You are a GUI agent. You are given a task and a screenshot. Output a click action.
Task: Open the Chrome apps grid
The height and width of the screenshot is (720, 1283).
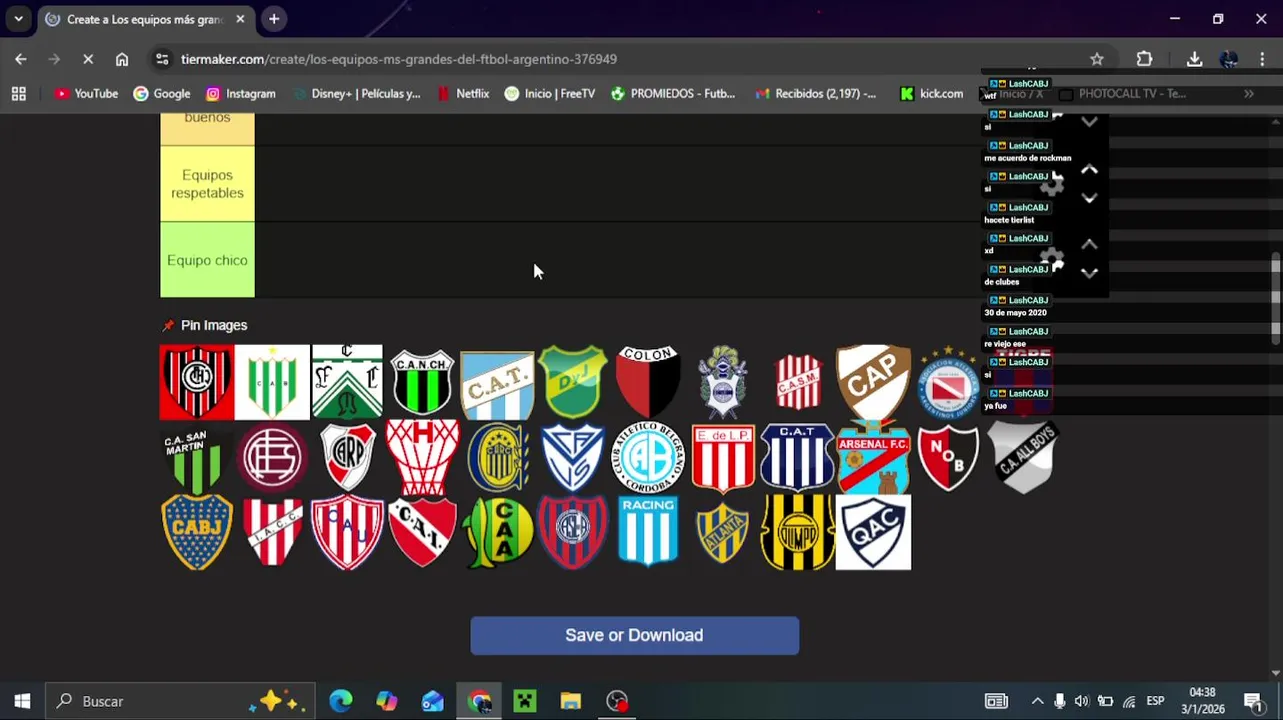click(18, 93)
